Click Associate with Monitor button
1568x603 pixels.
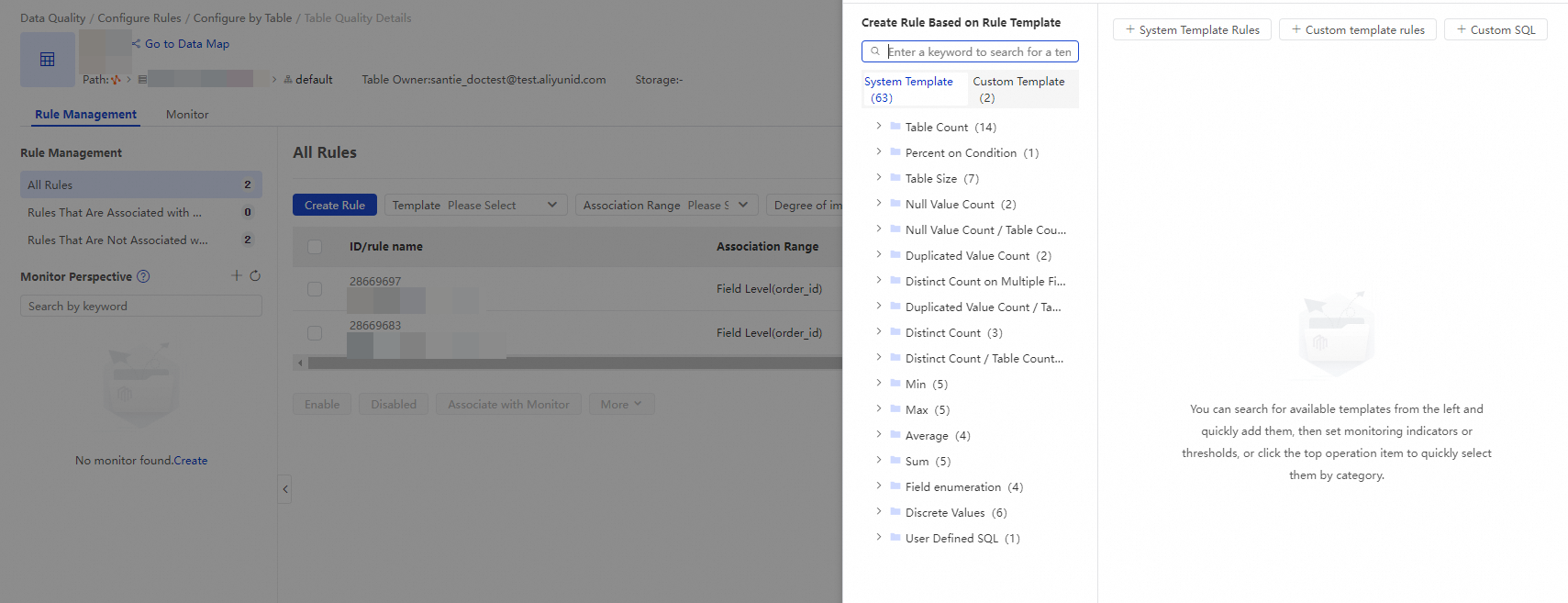[508, 404]
